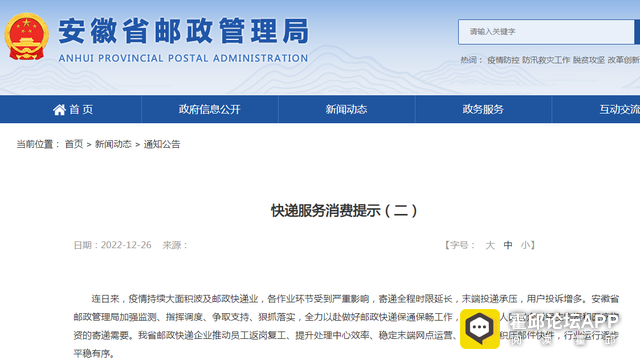Open 新闻动态 navigation tab

click(x=346, y=109)
